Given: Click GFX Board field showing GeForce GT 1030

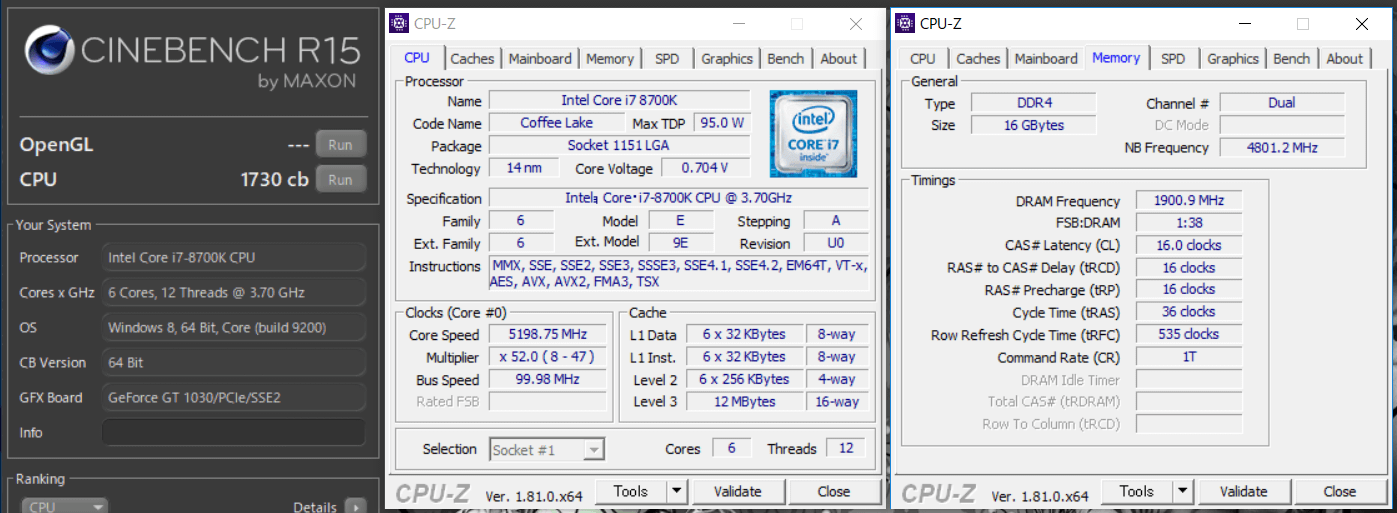Looking at the screenshot, I should [x=233, y=398].
